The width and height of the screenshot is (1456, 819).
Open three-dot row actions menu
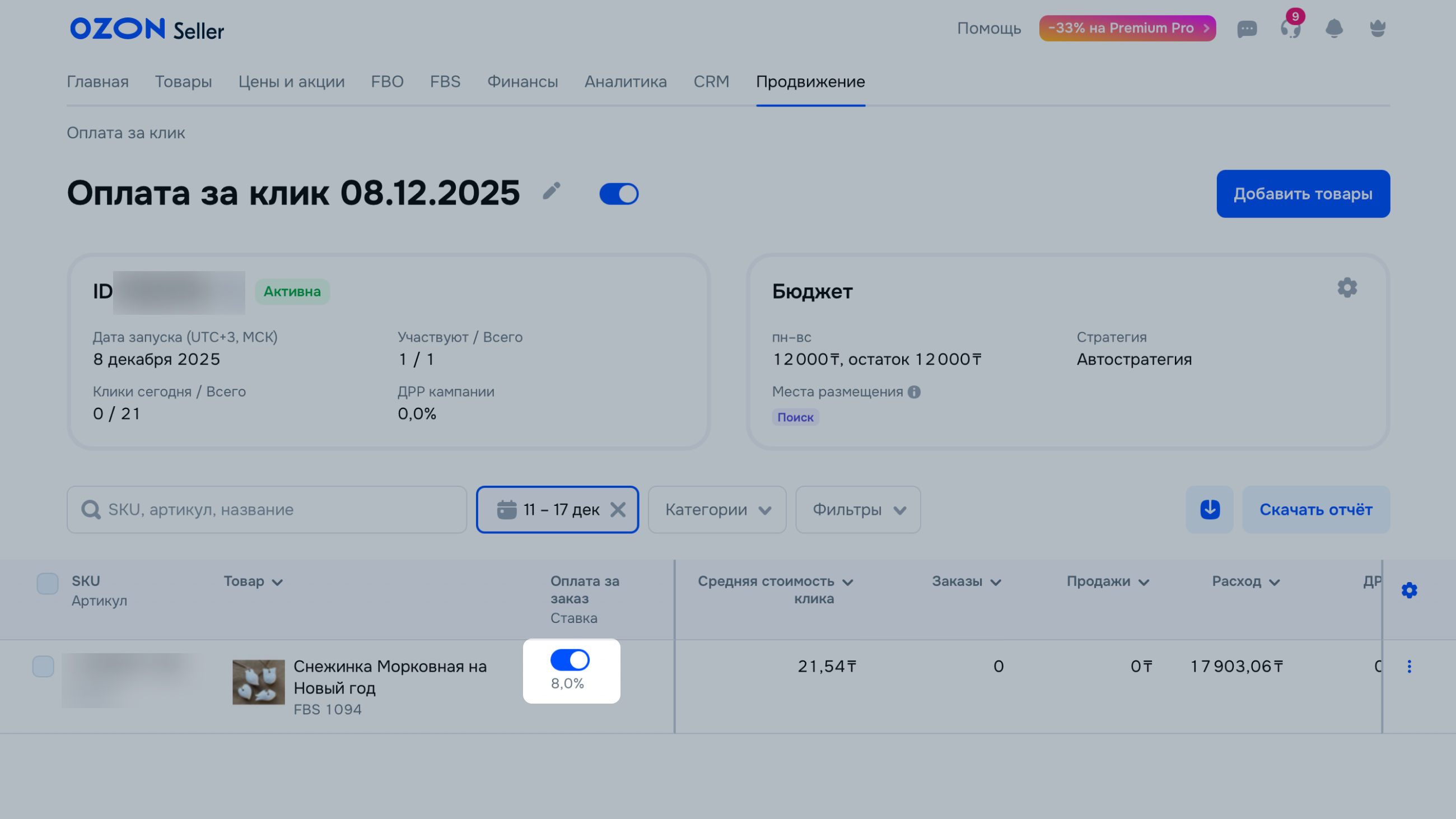[x=1409, y=667]
